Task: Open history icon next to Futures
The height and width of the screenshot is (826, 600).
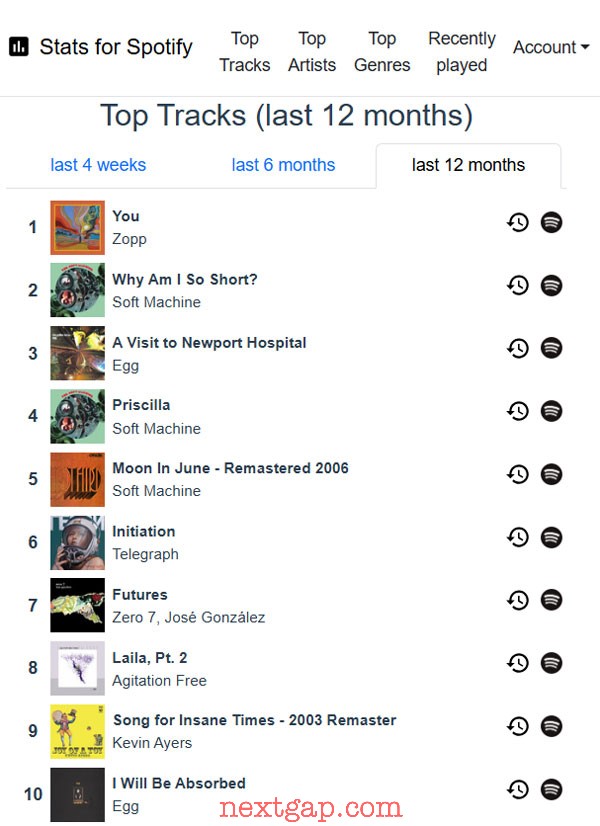Action: (518, 600)
